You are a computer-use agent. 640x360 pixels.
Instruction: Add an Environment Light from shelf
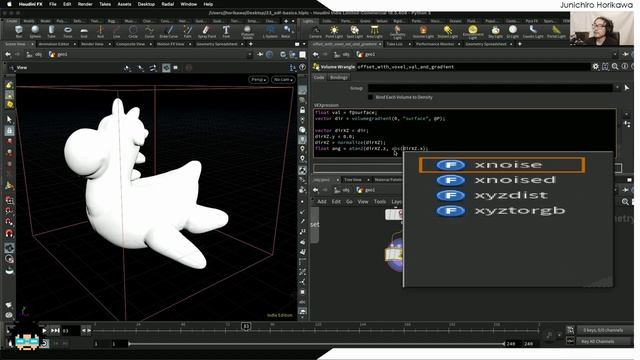(473, 32)
